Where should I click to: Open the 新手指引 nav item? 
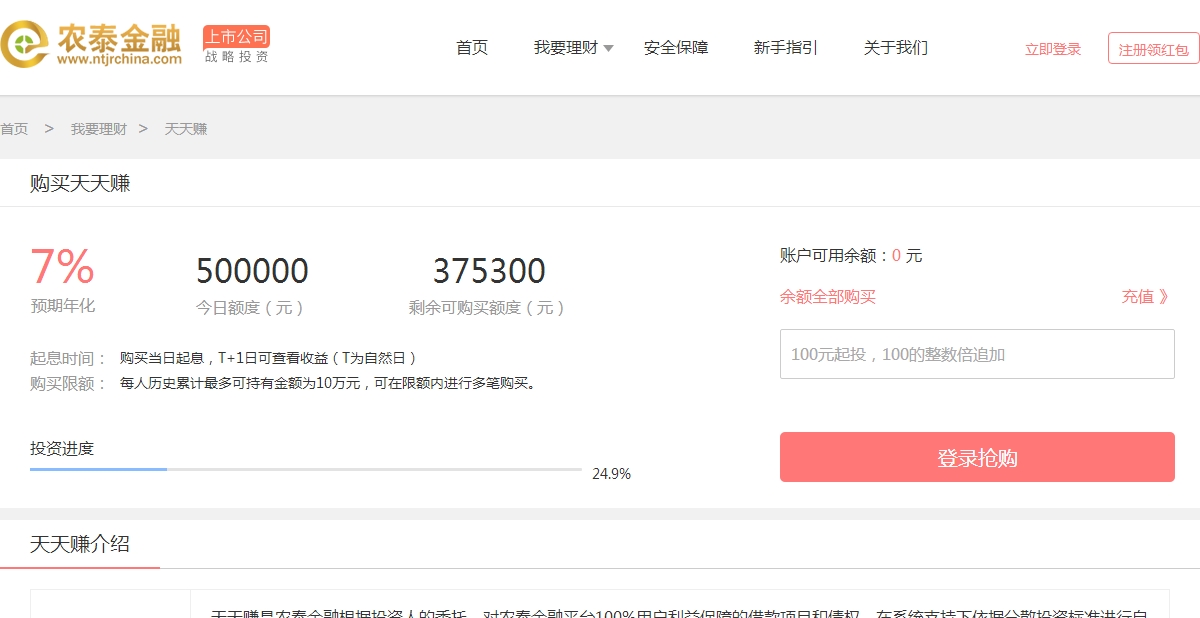786,47
